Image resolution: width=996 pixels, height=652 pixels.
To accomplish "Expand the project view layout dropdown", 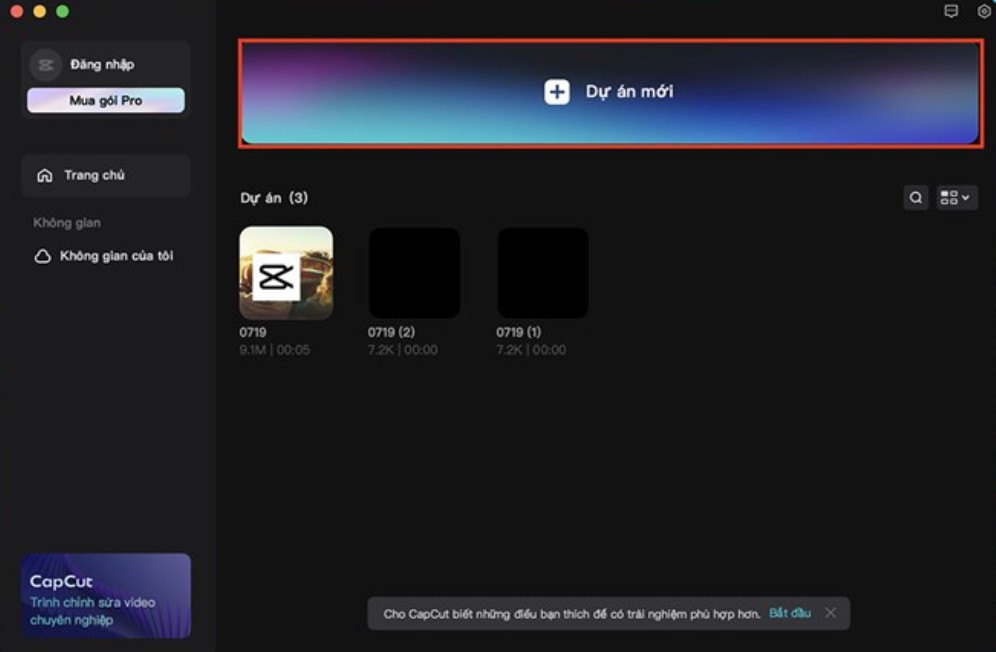I will (956, 198).
